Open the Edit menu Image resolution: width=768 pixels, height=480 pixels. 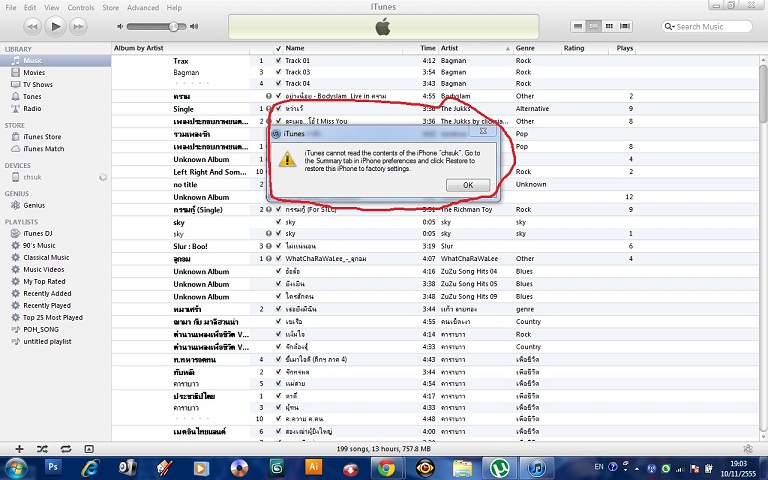(30, 7)
